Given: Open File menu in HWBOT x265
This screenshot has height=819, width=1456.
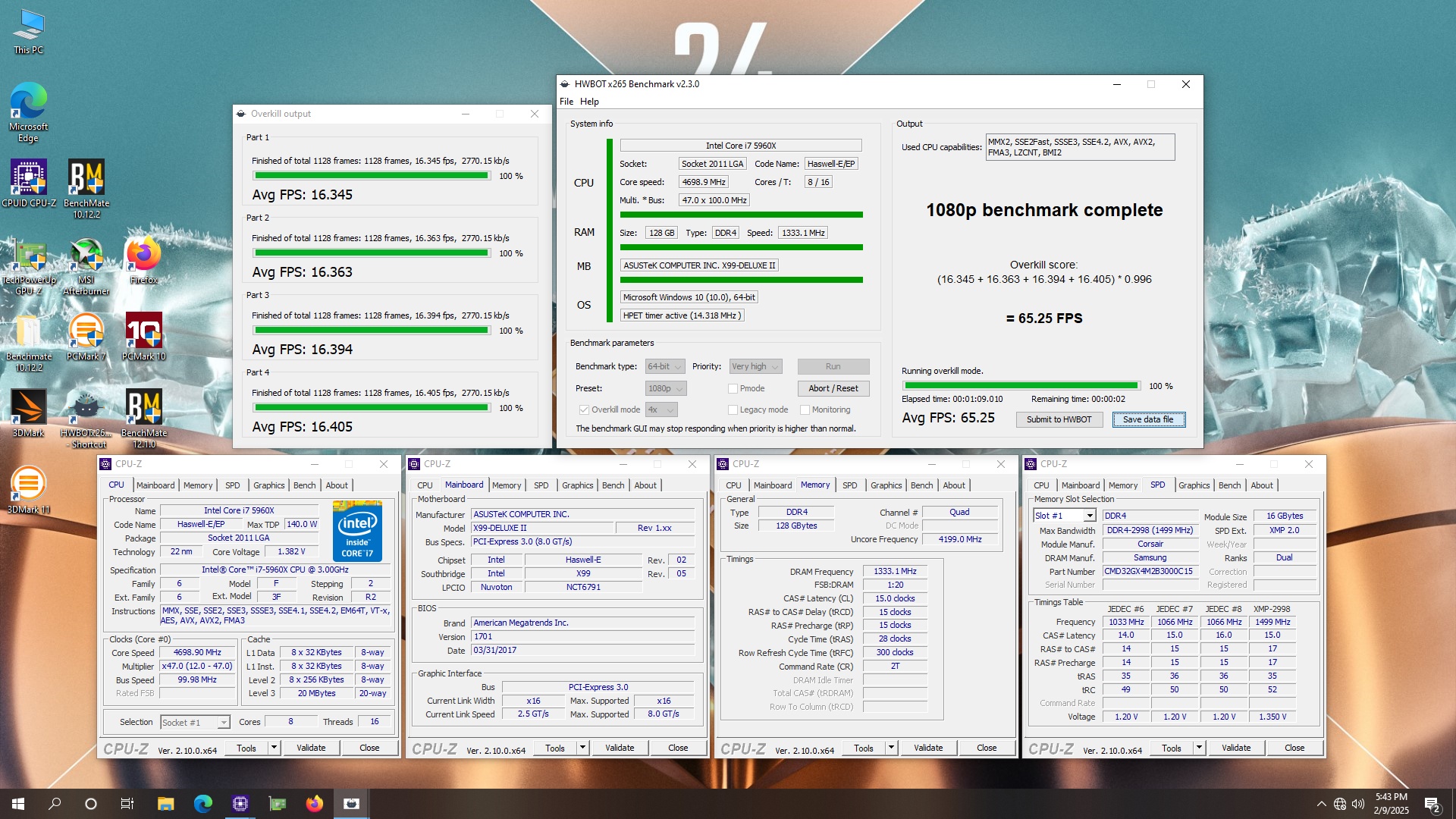Looking at the screenshot, I should 566,101.
